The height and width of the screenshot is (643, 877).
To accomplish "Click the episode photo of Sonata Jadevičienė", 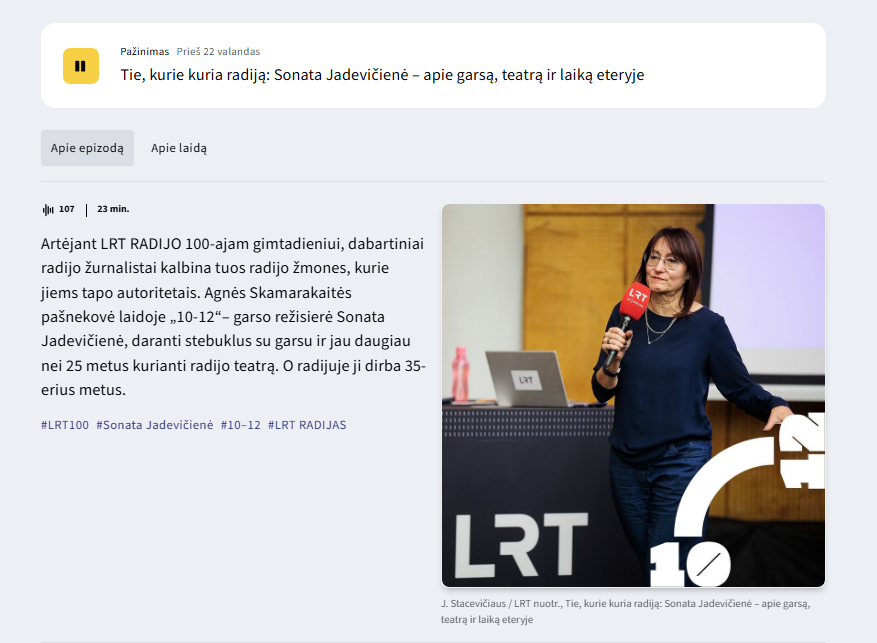I will (633, 395).
